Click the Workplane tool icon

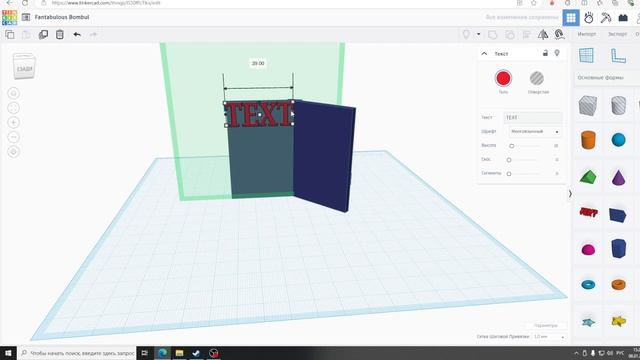click(x=587, y=56)
